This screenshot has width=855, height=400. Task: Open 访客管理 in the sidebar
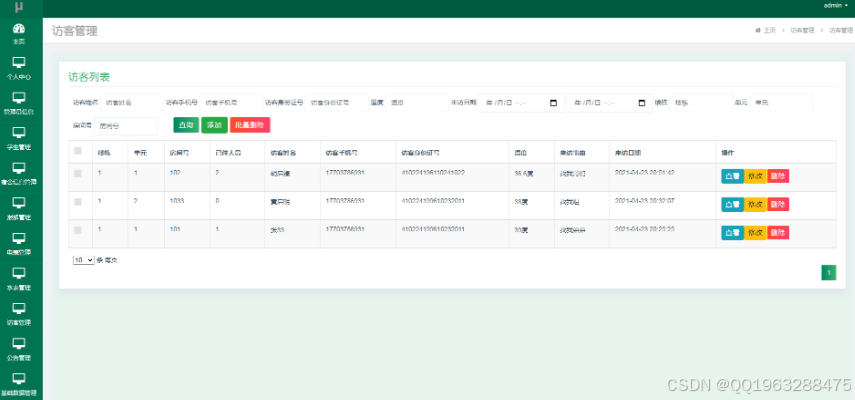click(x=19, y=314)
